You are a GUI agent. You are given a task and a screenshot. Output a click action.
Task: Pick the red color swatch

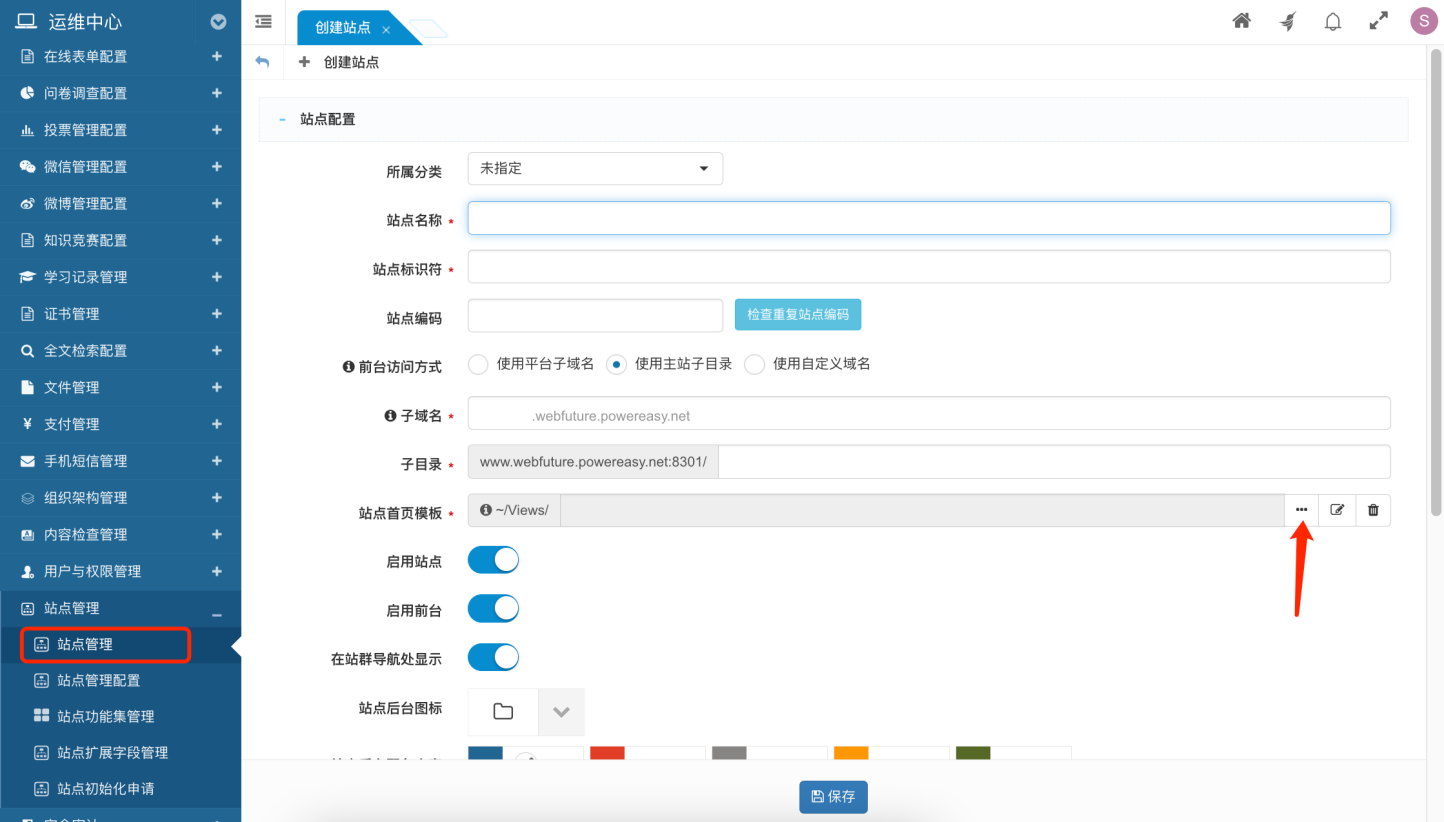607,753
